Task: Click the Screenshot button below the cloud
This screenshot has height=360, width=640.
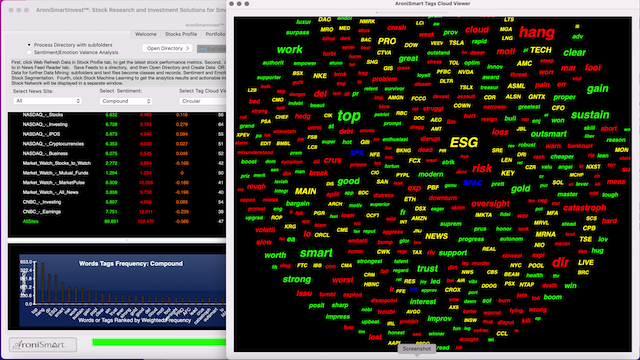Action: [417, 349]
